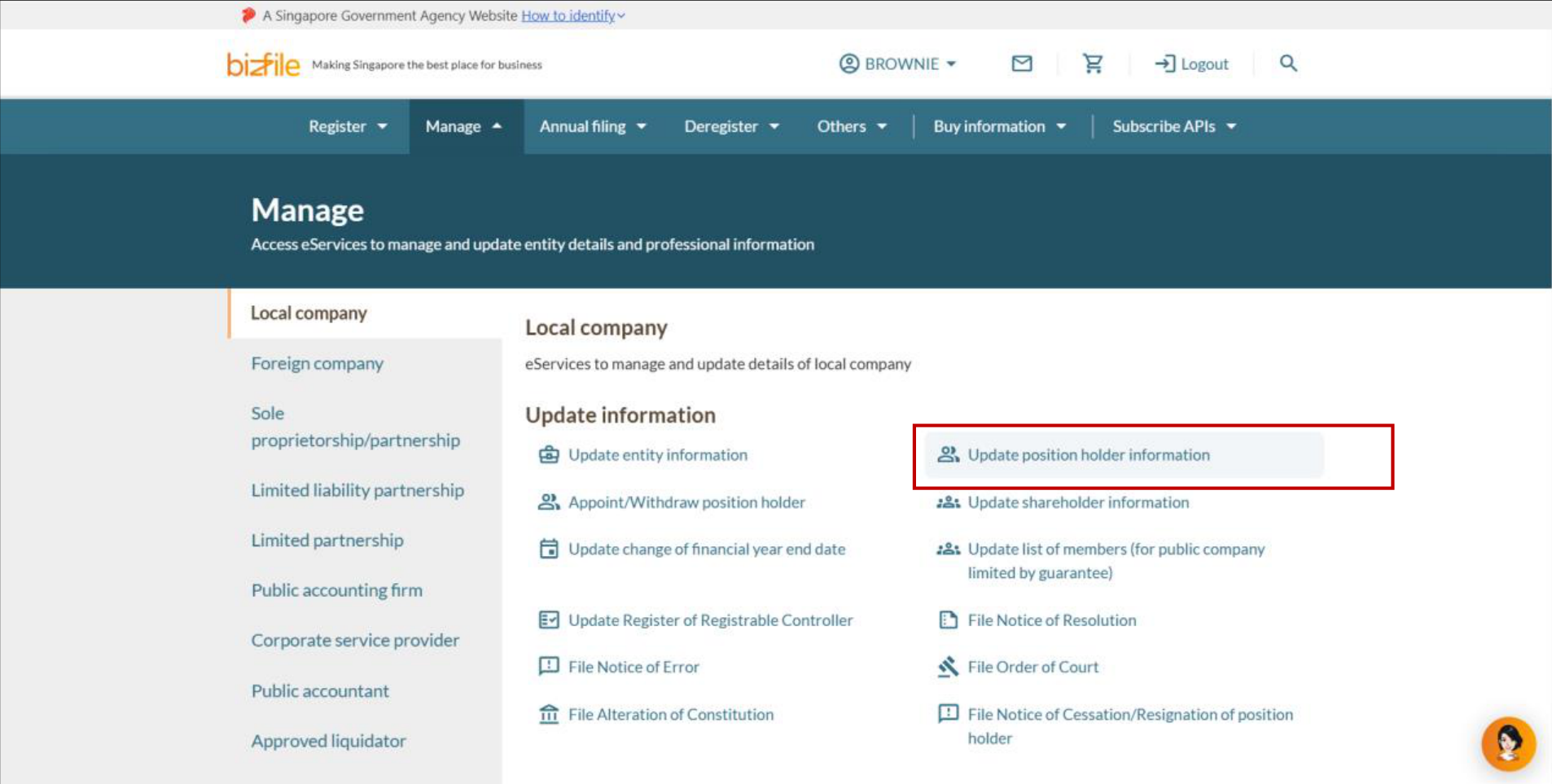Select Public accountant in the sidebar
This screenshot has height=784, width=1552.
[320, 690]
